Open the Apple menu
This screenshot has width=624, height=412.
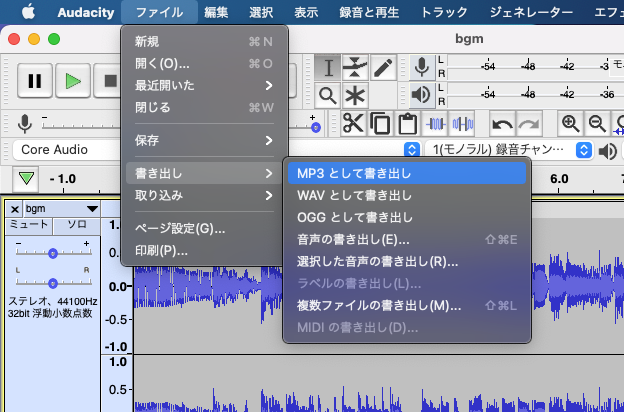point(28,12)
